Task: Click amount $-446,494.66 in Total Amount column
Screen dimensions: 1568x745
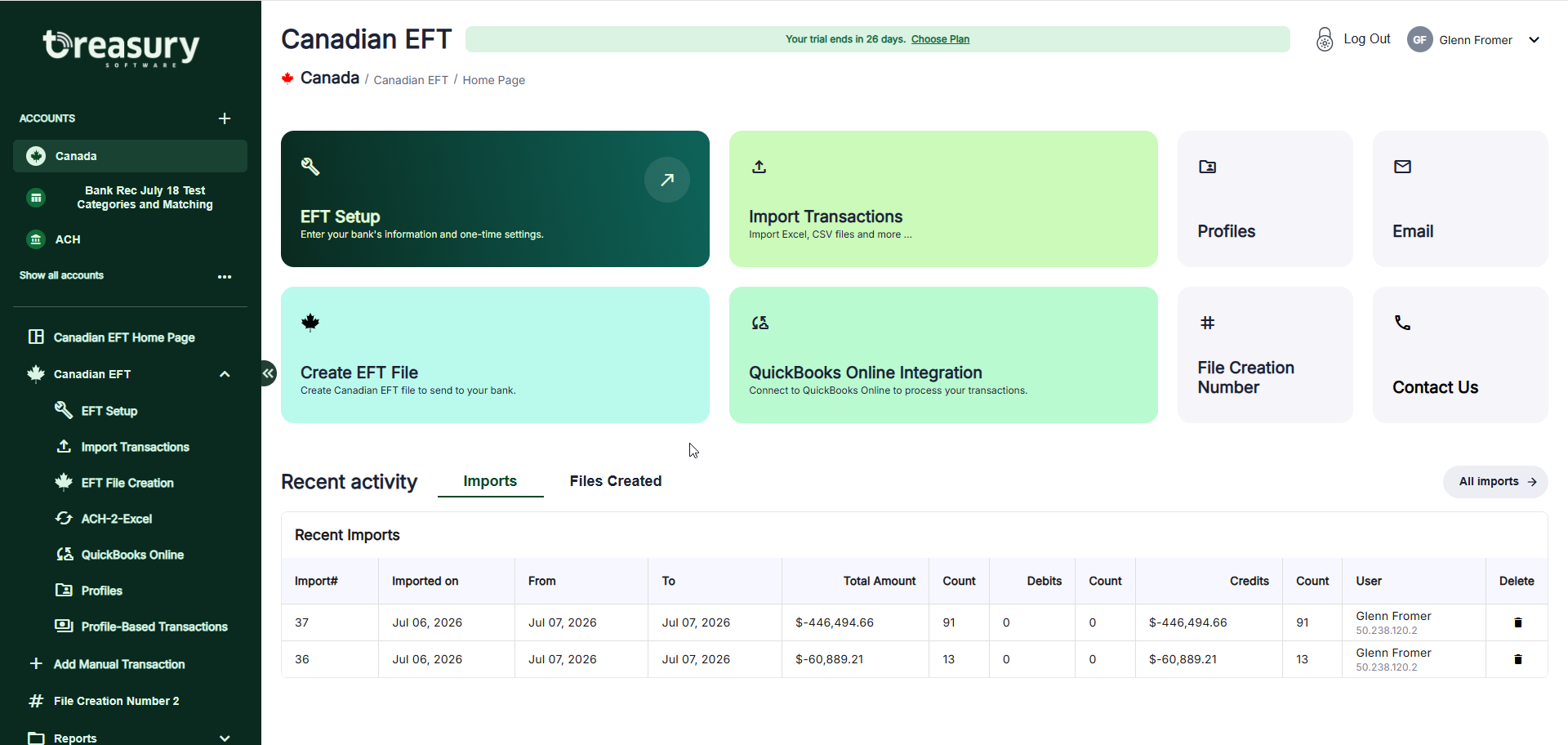Action: click(x=834, y=622)
